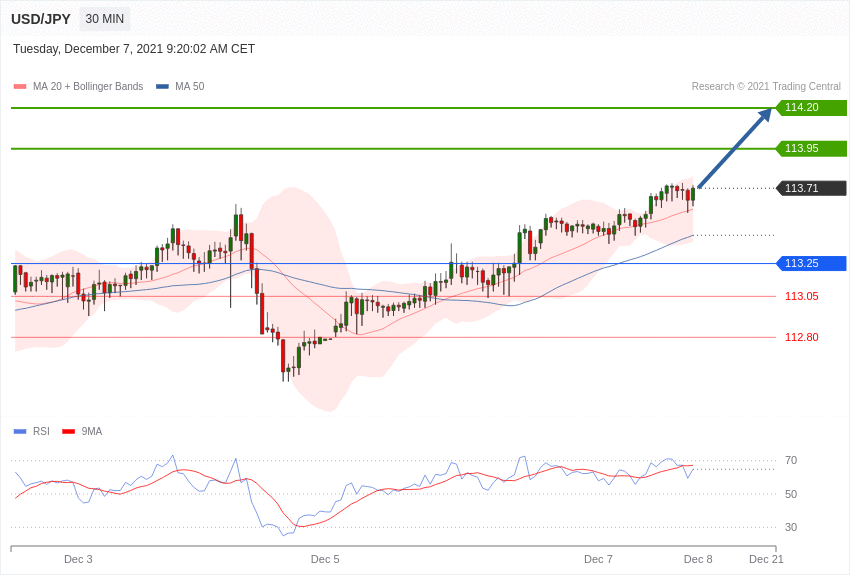
Task: Click the 113.71 current price tag
Action: (812, 188)
